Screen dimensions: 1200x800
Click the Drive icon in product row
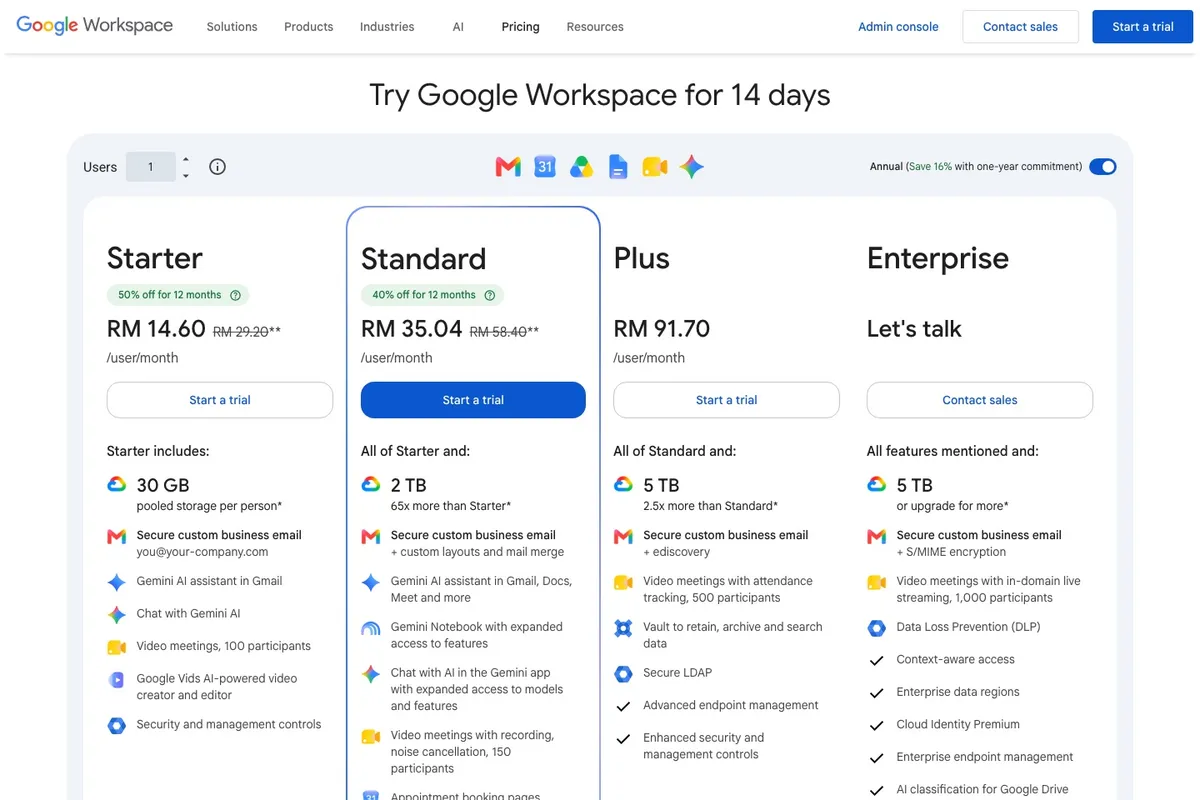[x=582, y=167]
